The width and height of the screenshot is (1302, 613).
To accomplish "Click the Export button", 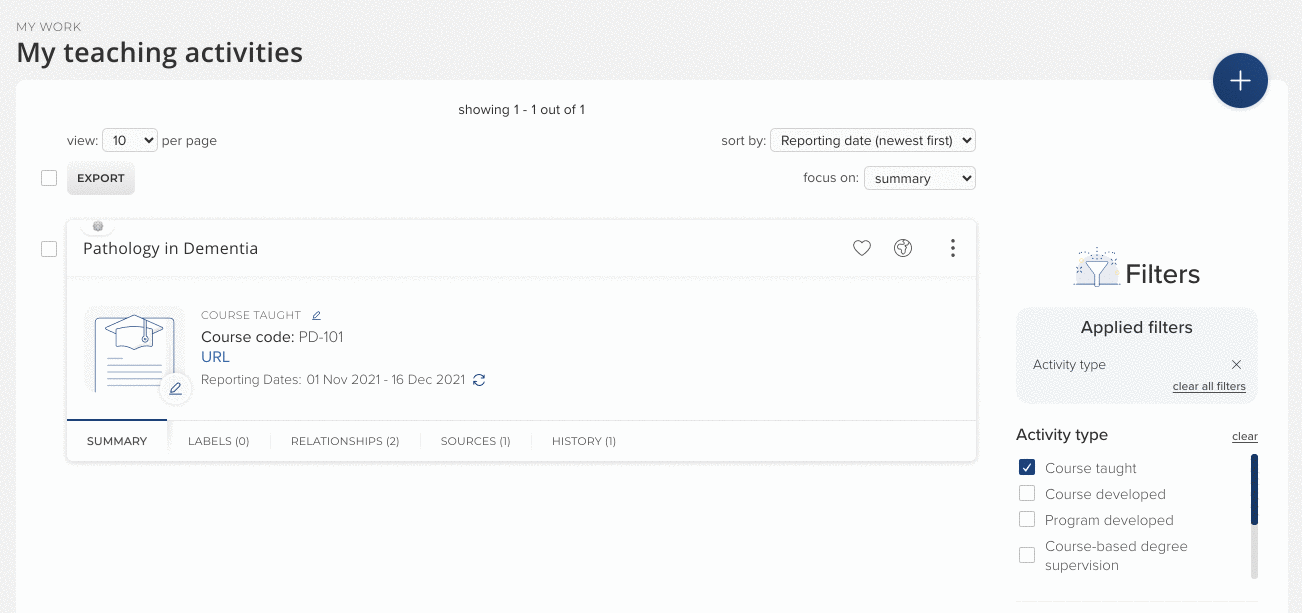I will point(101,179).
